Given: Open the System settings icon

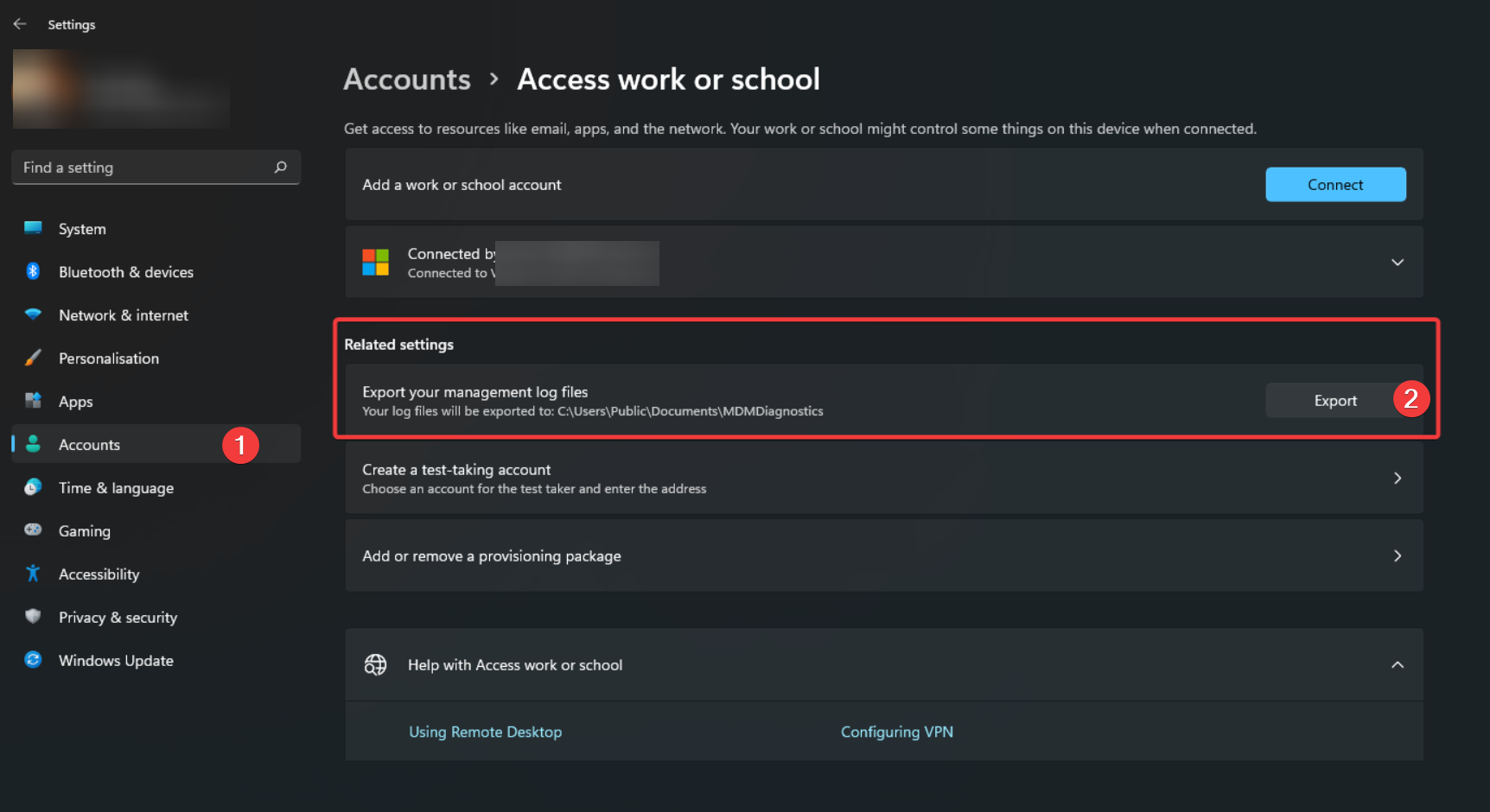Looking at the screenshot, I should (x=32, y=228).
